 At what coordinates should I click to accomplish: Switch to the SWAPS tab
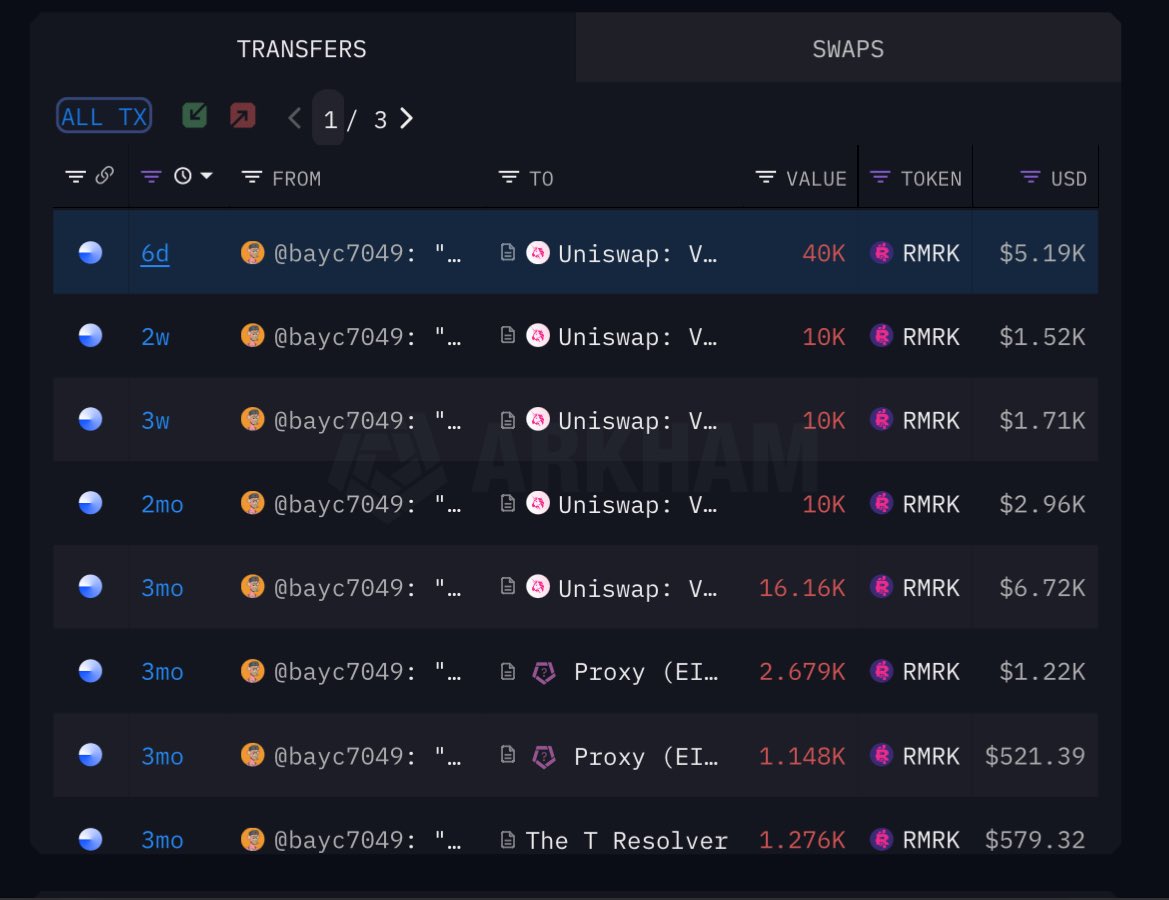[x=848, y=49]
